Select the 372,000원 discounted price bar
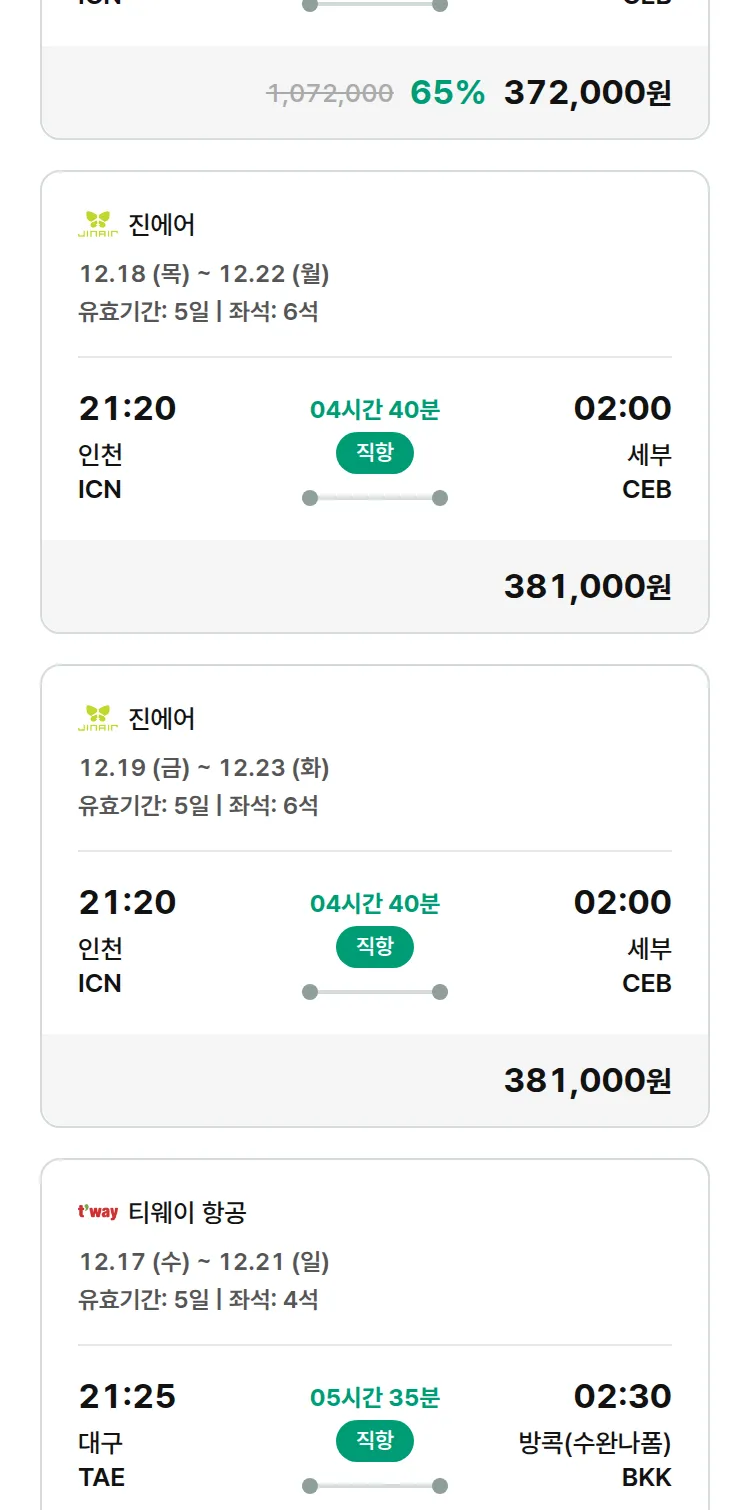This screenshot has width=750, height=1510. (587, 93)
